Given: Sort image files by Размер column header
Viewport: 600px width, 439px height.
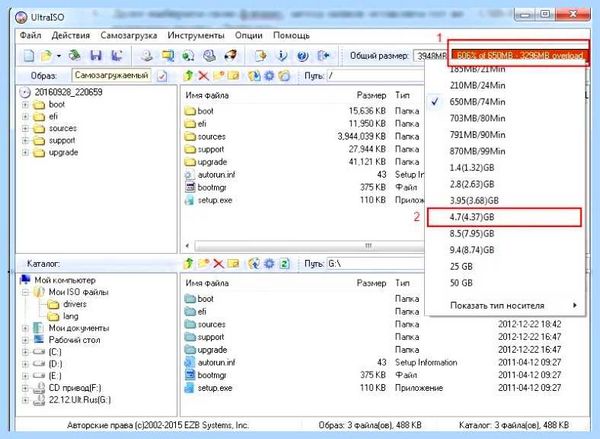Looking at the screenshot, I should pos(370,95).
